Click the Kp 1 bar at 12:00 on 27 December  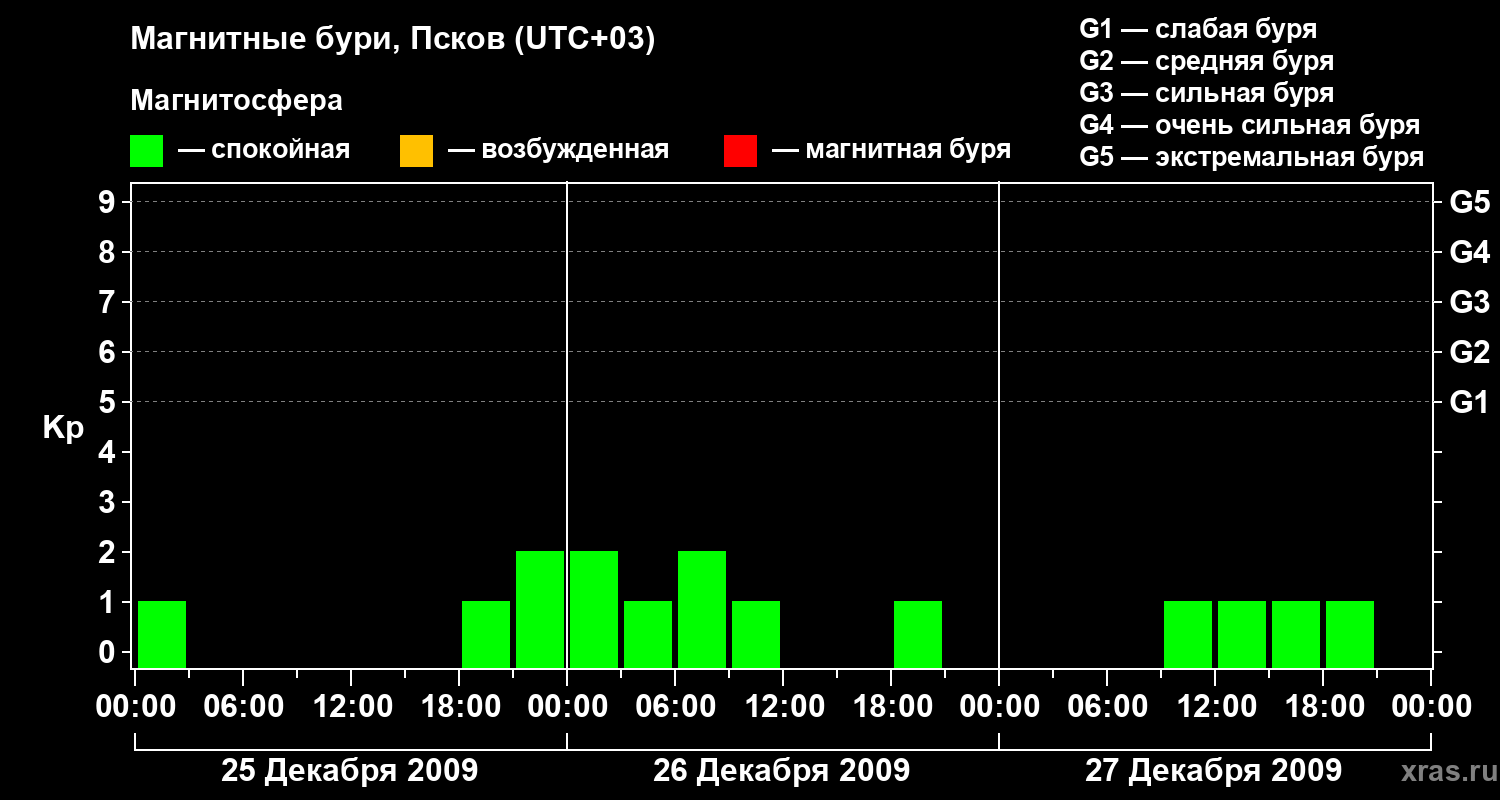[x=1242, y=635]
